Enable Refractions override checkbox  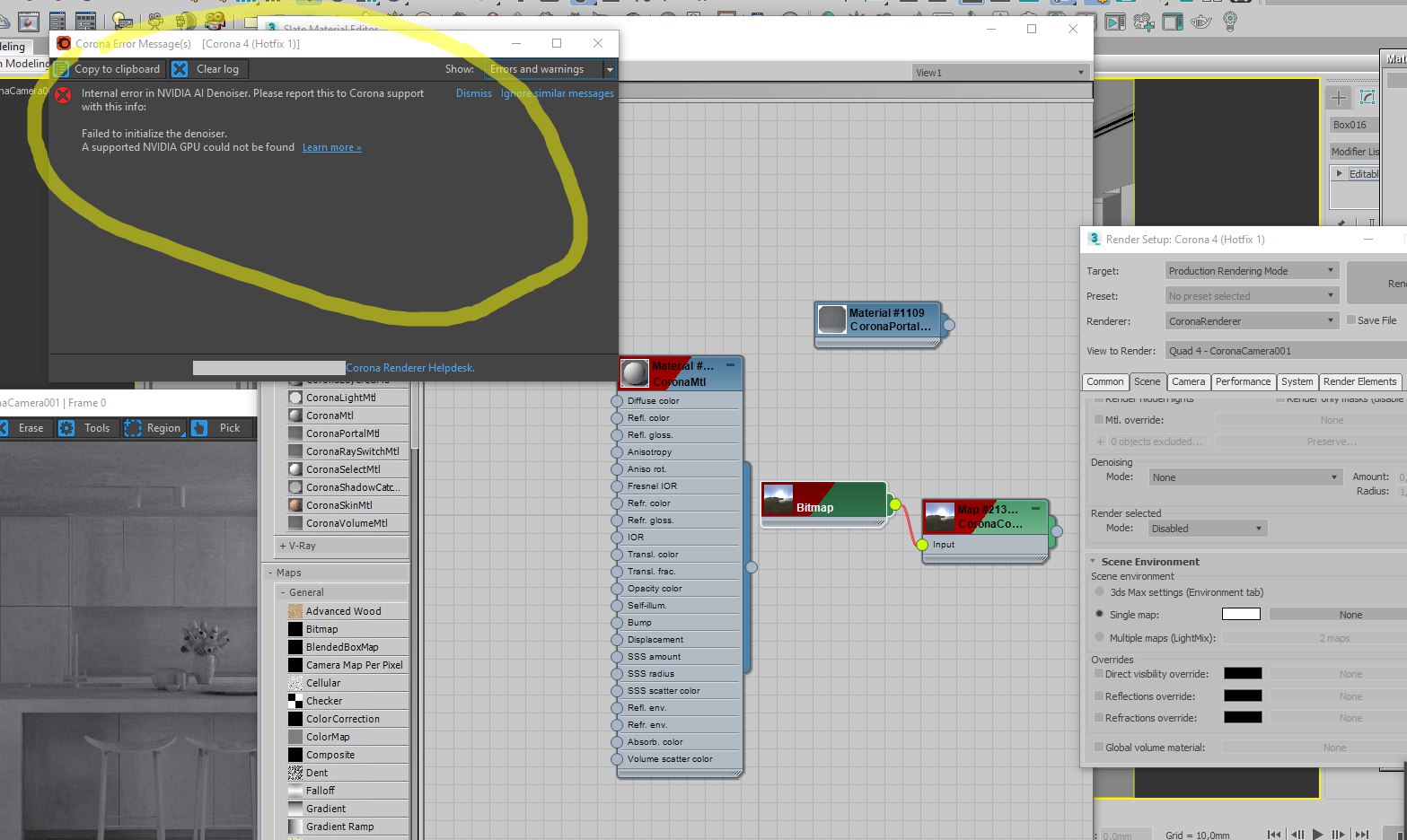[x=1099, y=717]
